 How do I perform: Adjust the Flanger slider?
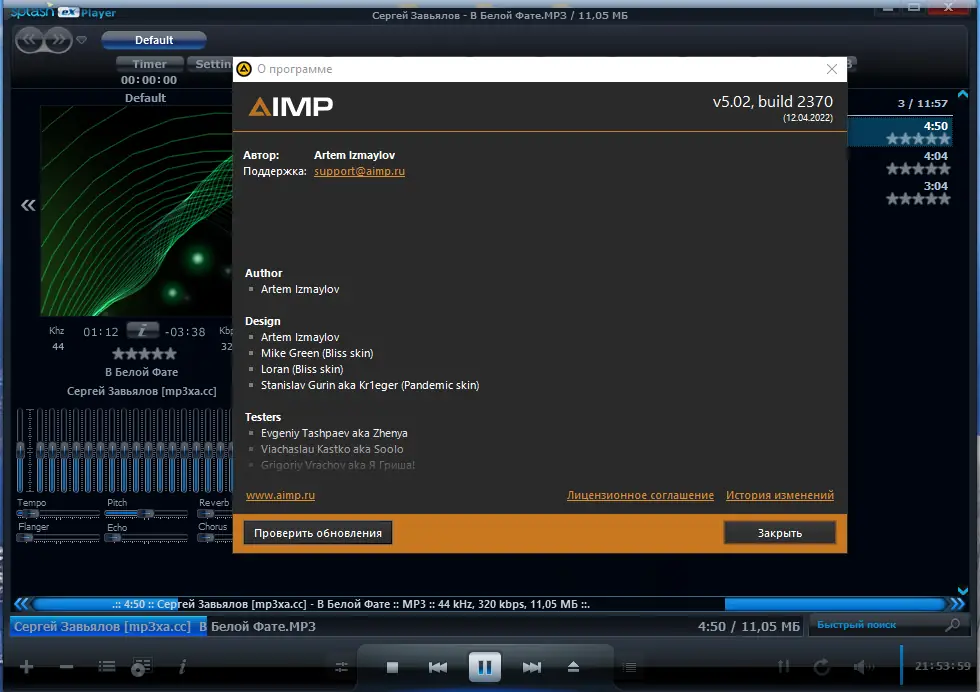(x=58, y=538)
